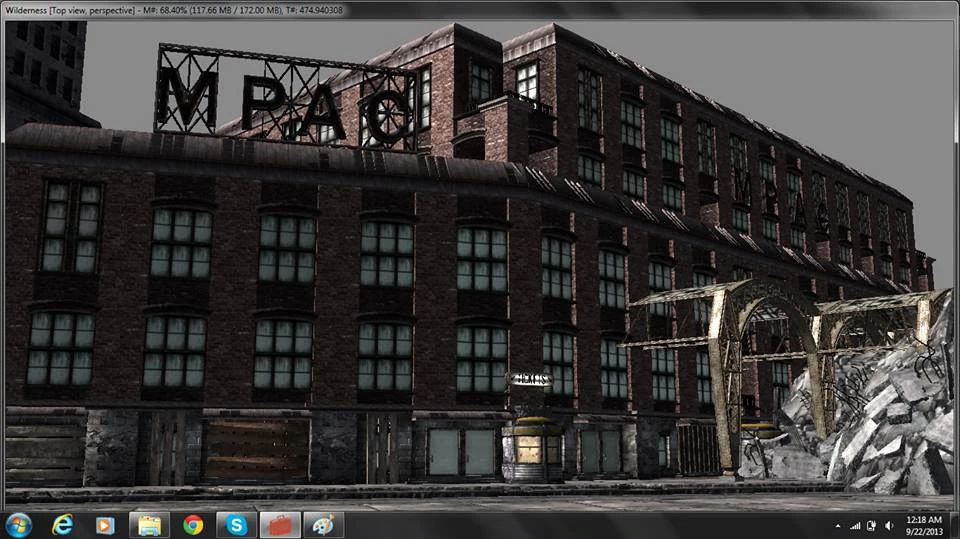Open network signal status icon

(x=855, y=526)
